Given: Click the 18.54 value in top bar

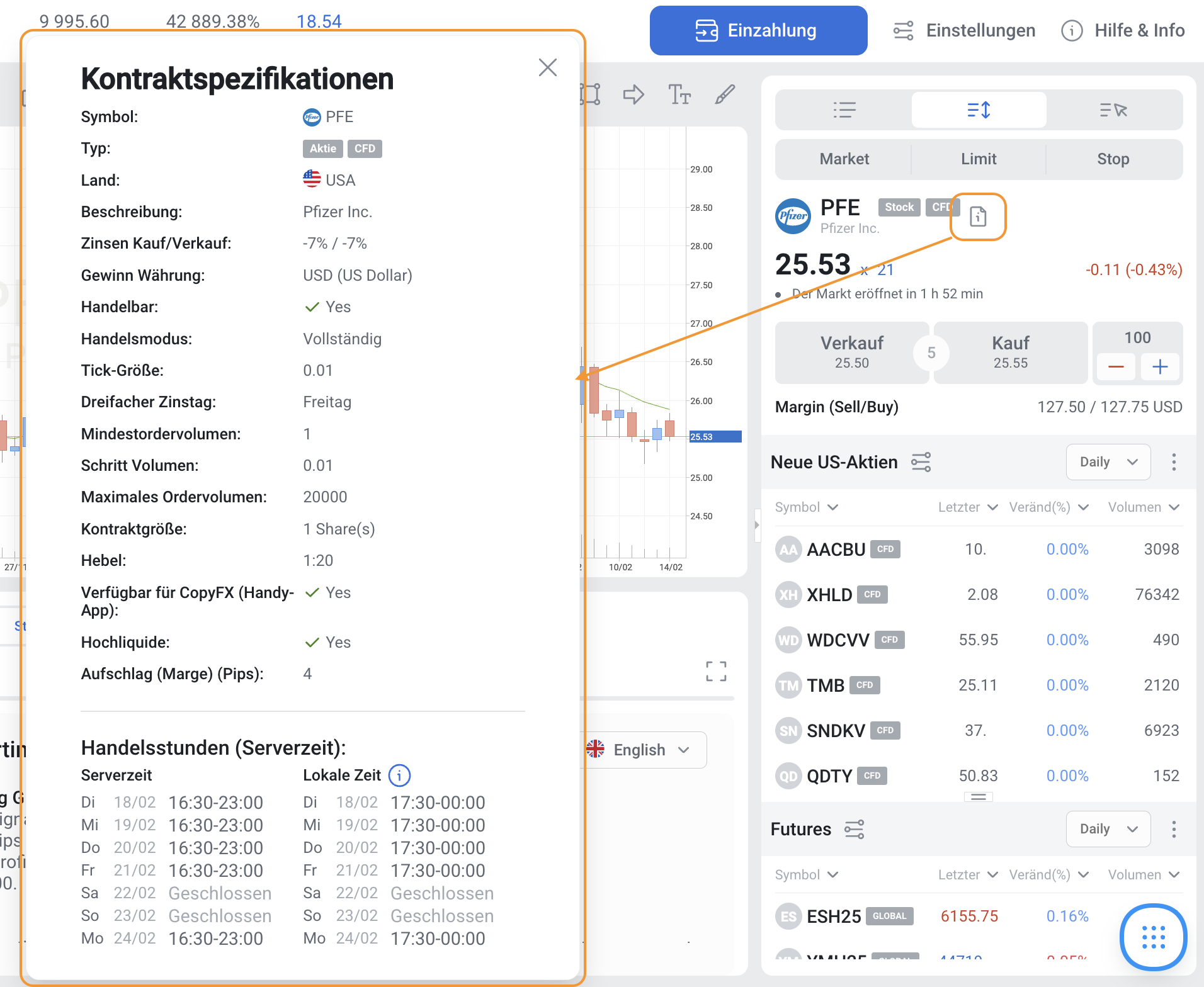Looking at the screenshot, I should (319, 21).
